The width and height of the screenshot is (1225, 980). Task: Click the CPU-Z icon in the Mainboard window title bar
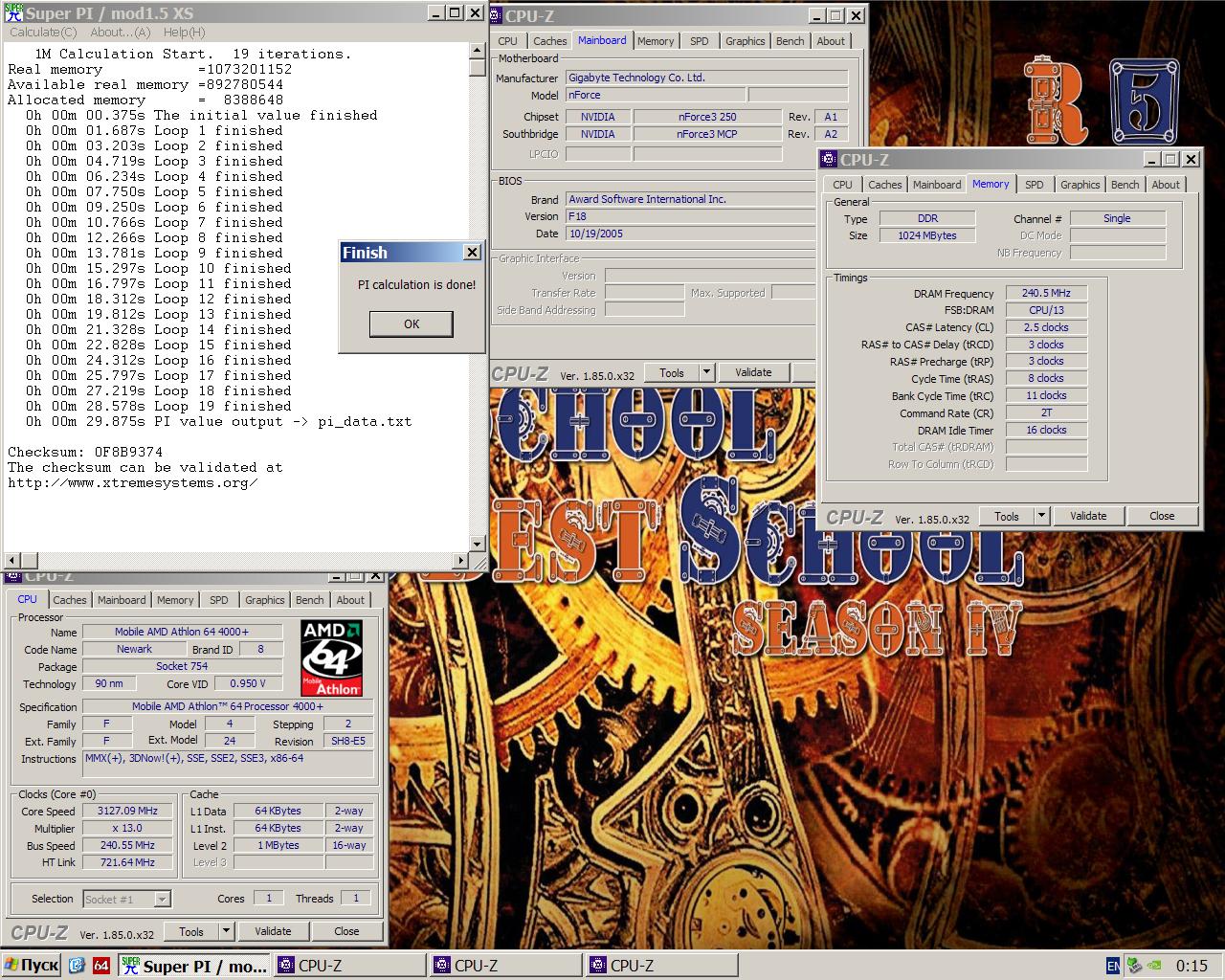point(498,15)
